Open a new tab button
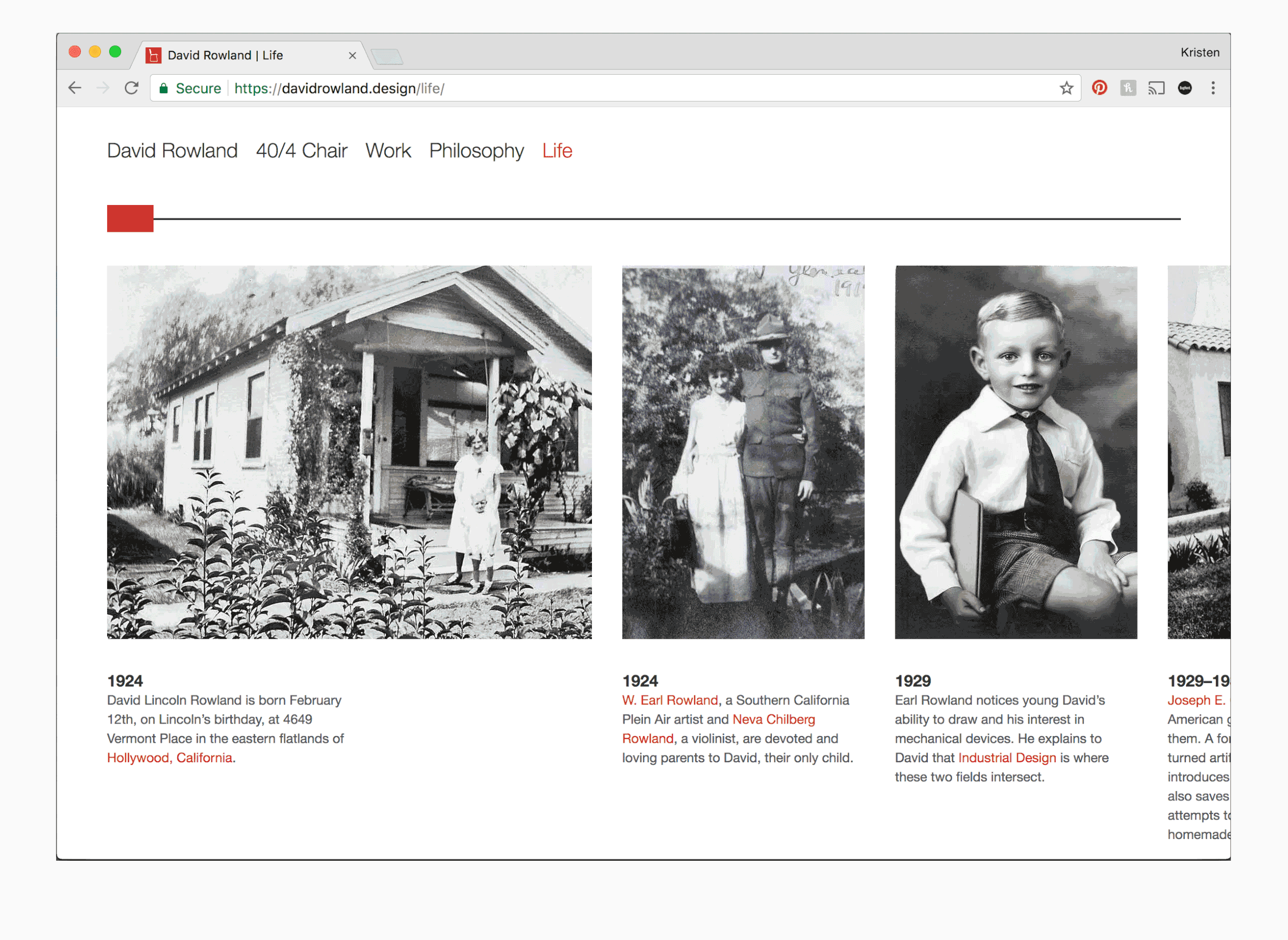1288x940 pixels. click(387, 56)
